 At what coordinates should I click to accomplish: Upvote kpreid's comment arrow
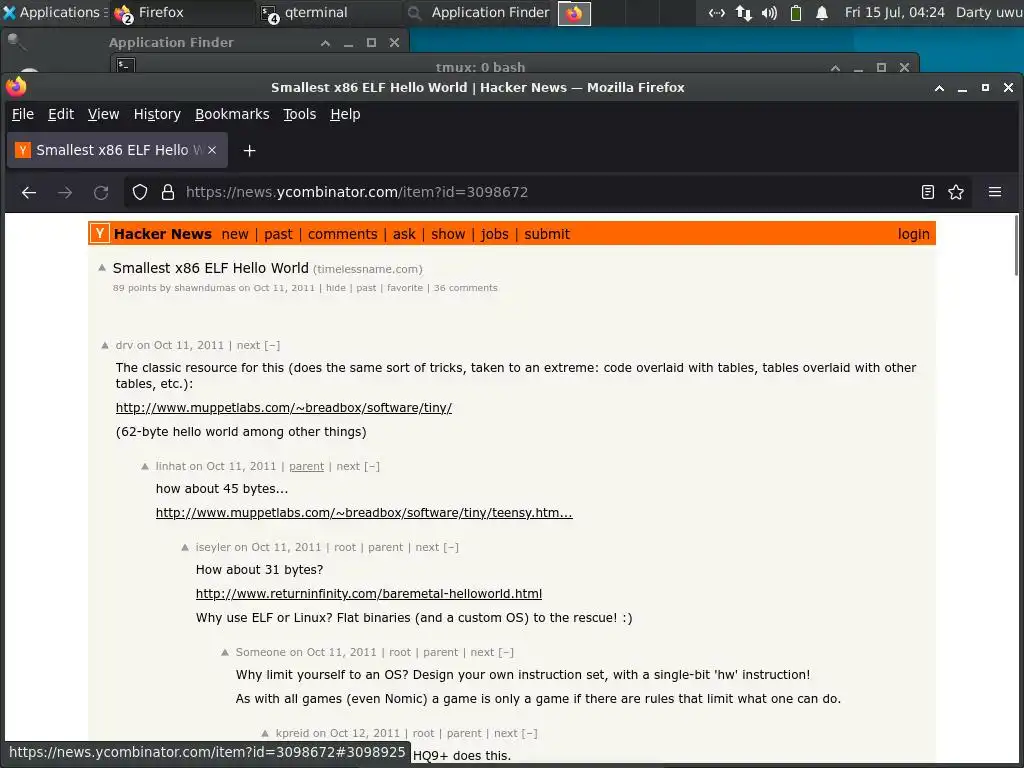coord(264,733)
